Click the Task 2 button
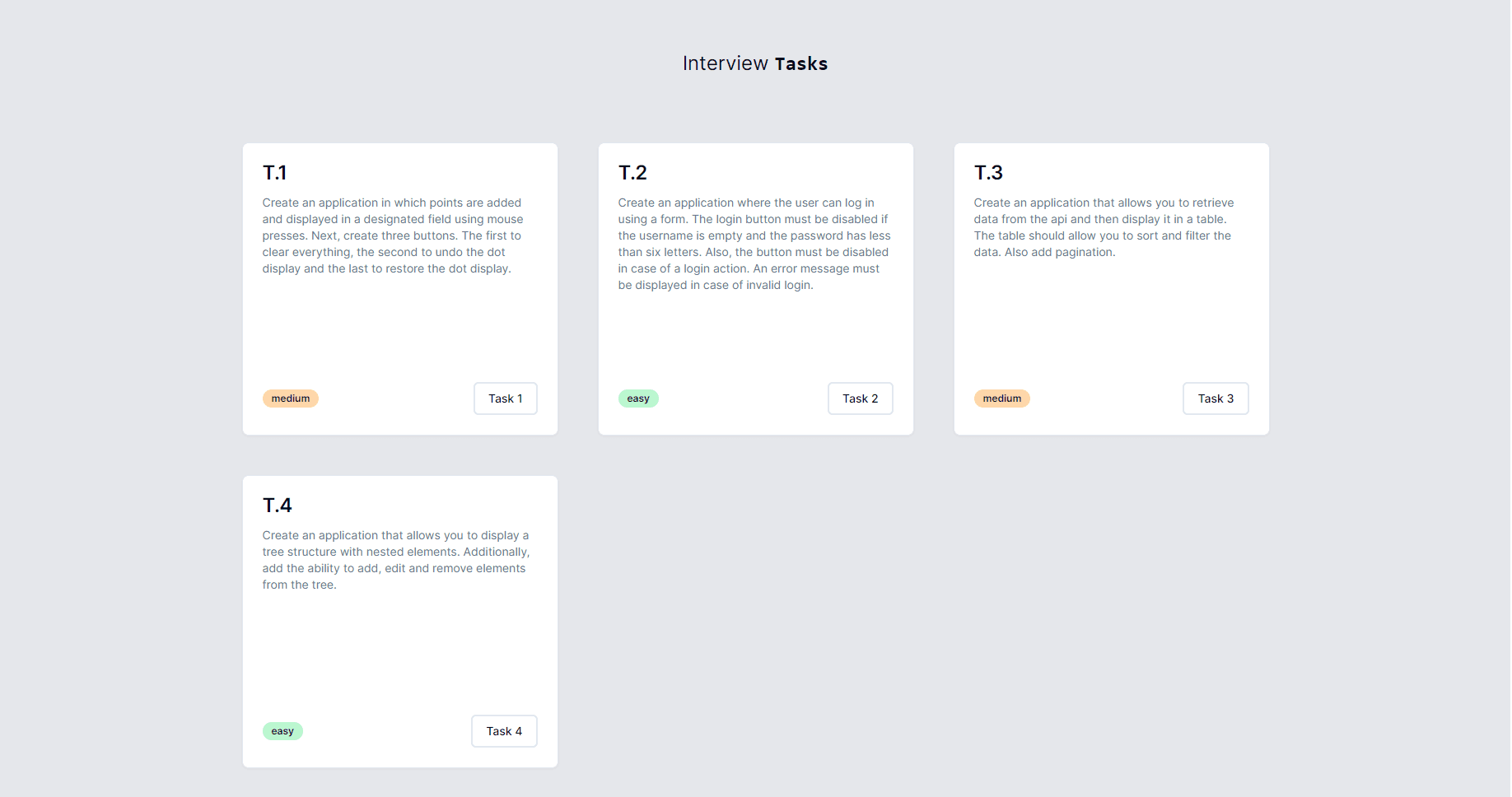Image resolution: width=1512 pixels, height=797 pixels. click(860, 398)
